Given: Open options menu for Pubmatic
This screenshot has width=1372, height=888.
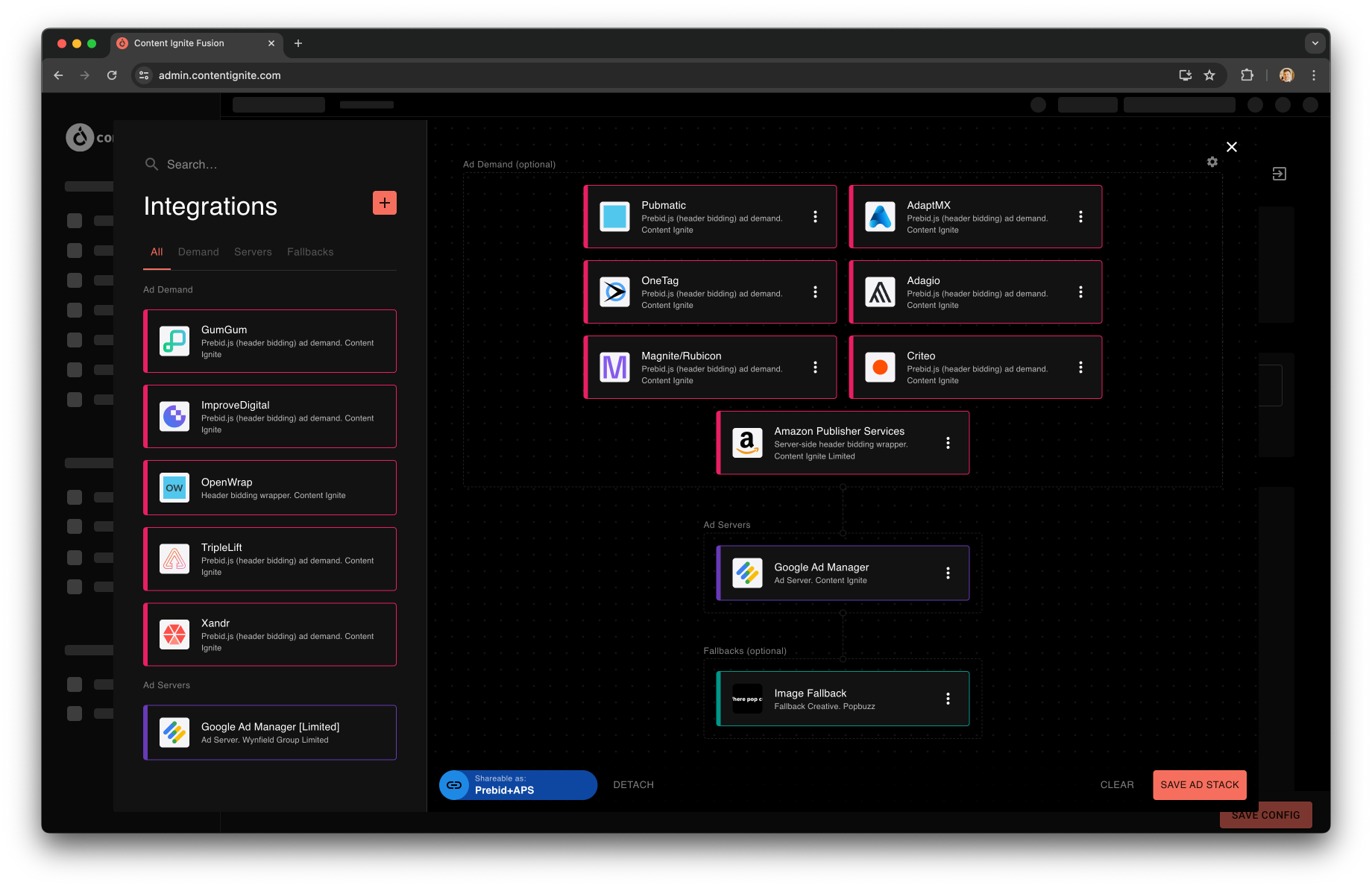Looking at the screenshot, I should tap(816, 217).
